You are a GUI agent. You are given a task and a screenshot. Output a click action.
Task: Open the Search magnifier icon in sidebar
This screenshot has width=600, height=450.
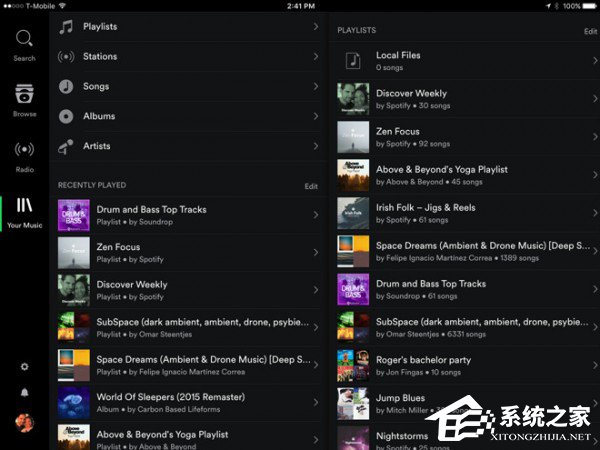click(x=24, y=38)
